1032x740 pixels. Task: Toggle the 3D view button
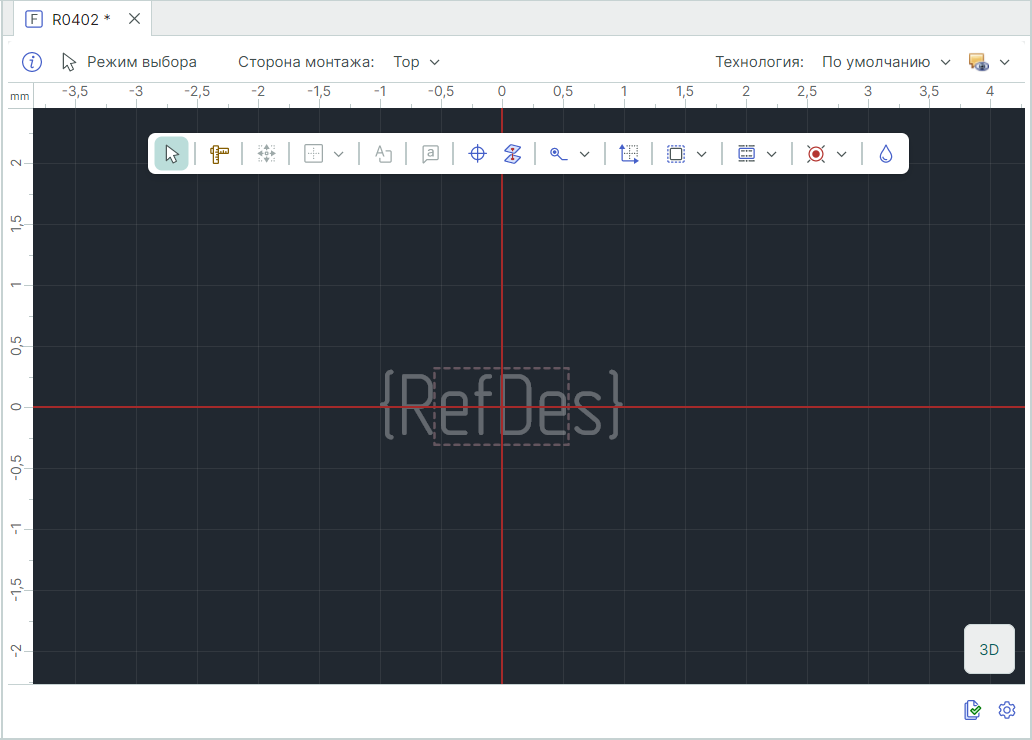tap(989, 649)
